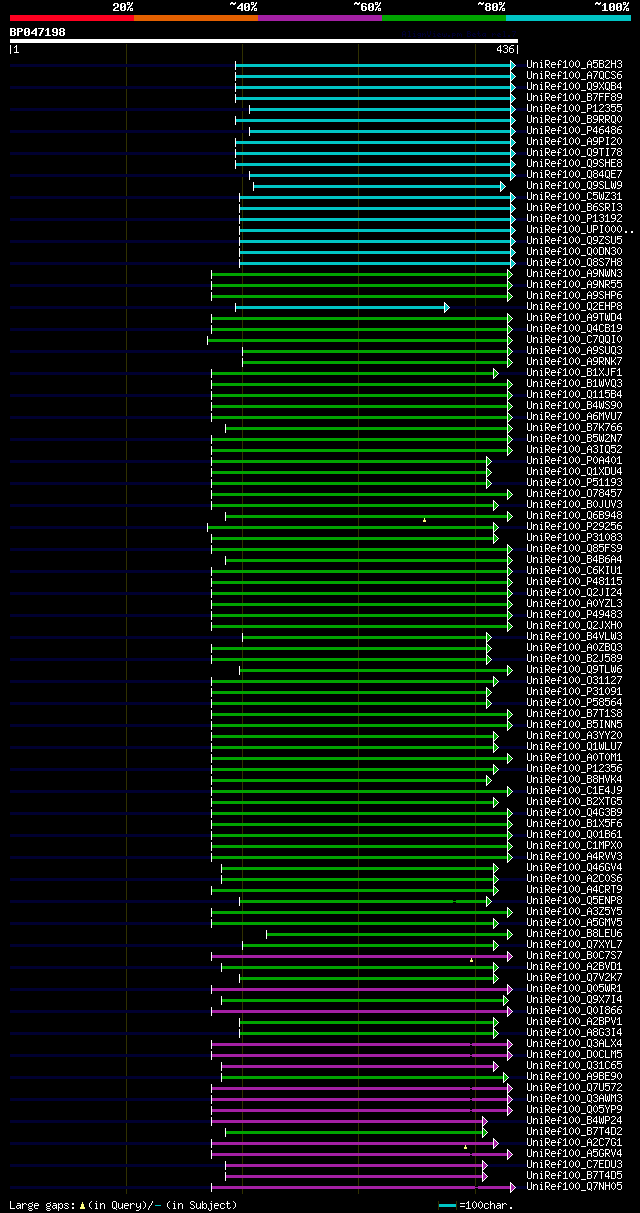Open the UniRef100_B8LEU6 hit

pos(574,933)
